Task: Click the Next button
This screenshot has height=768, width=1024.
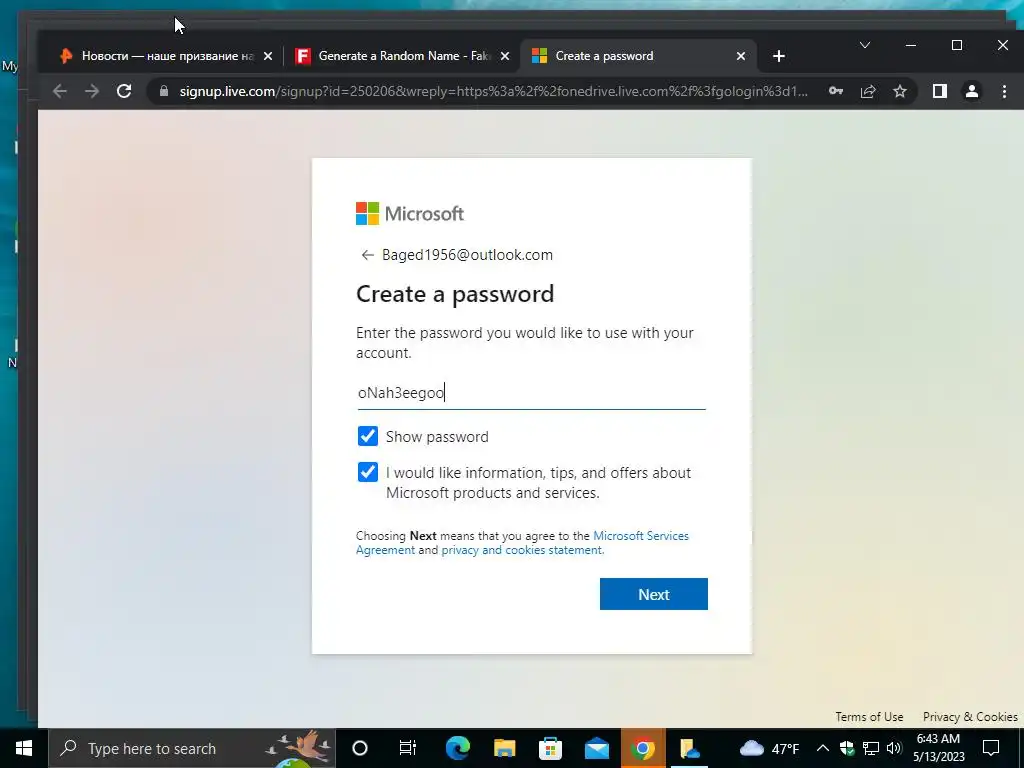Action: [654, 594]
